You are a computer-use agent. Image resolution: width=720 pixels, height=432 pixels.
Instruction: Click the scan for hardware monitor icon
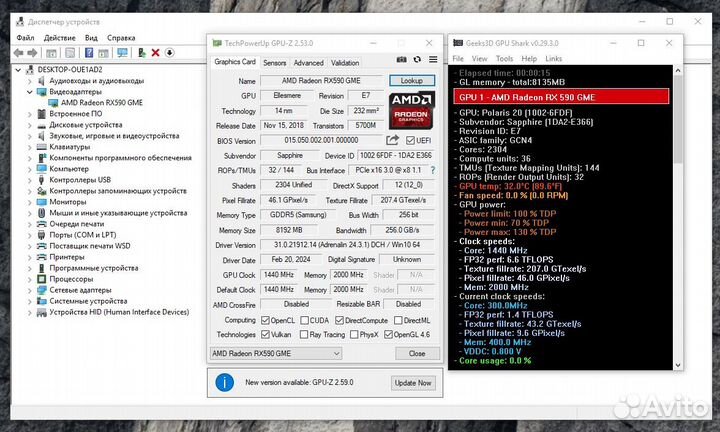(122, 53)
